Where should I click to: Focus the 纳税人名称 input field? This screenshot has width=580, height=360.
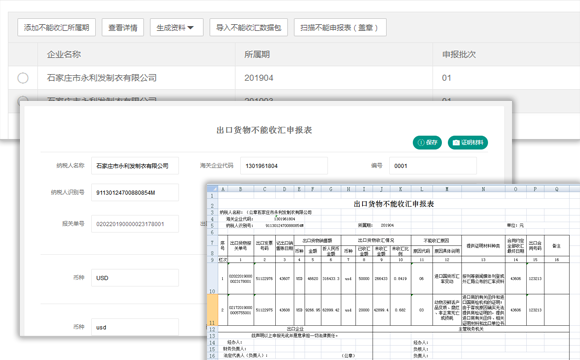click(135, 166)
